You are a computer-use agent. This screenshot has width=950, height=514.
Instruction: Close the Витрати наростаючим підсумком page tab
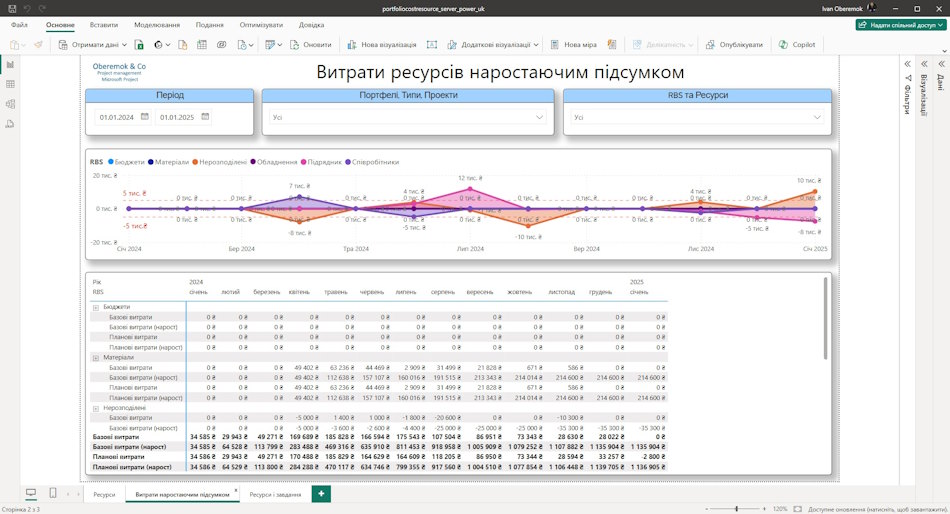pyautogui.click(x=236, y=490)
